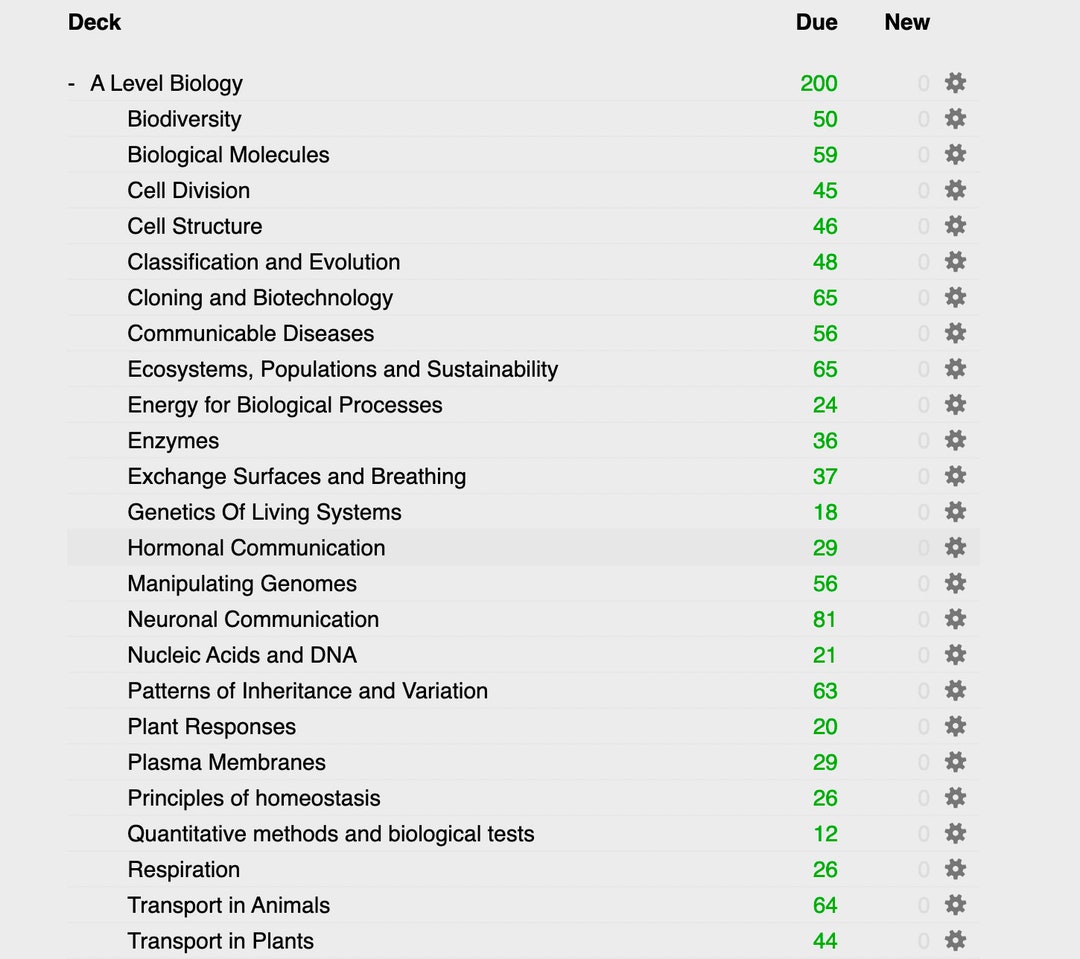Open Quantitative methods and biological tests
The width and height of the screenshot is (1080, 959).
[331, 834]
